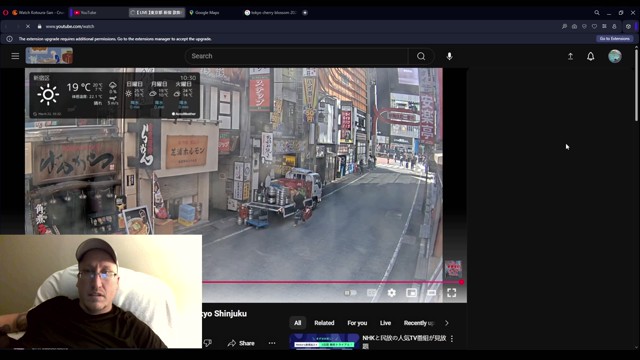Open the YouTube hamburger guide menu

point(15,56)
